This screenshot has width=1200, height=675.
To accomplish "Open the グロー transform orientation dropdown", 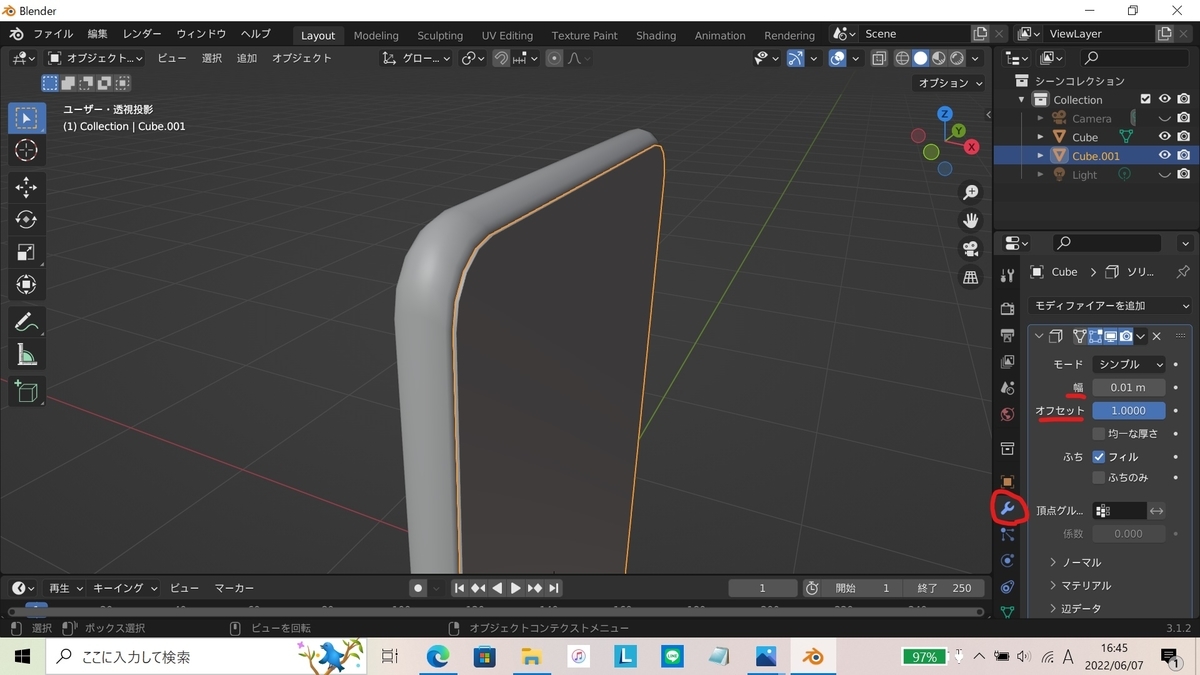I will 417,58.
